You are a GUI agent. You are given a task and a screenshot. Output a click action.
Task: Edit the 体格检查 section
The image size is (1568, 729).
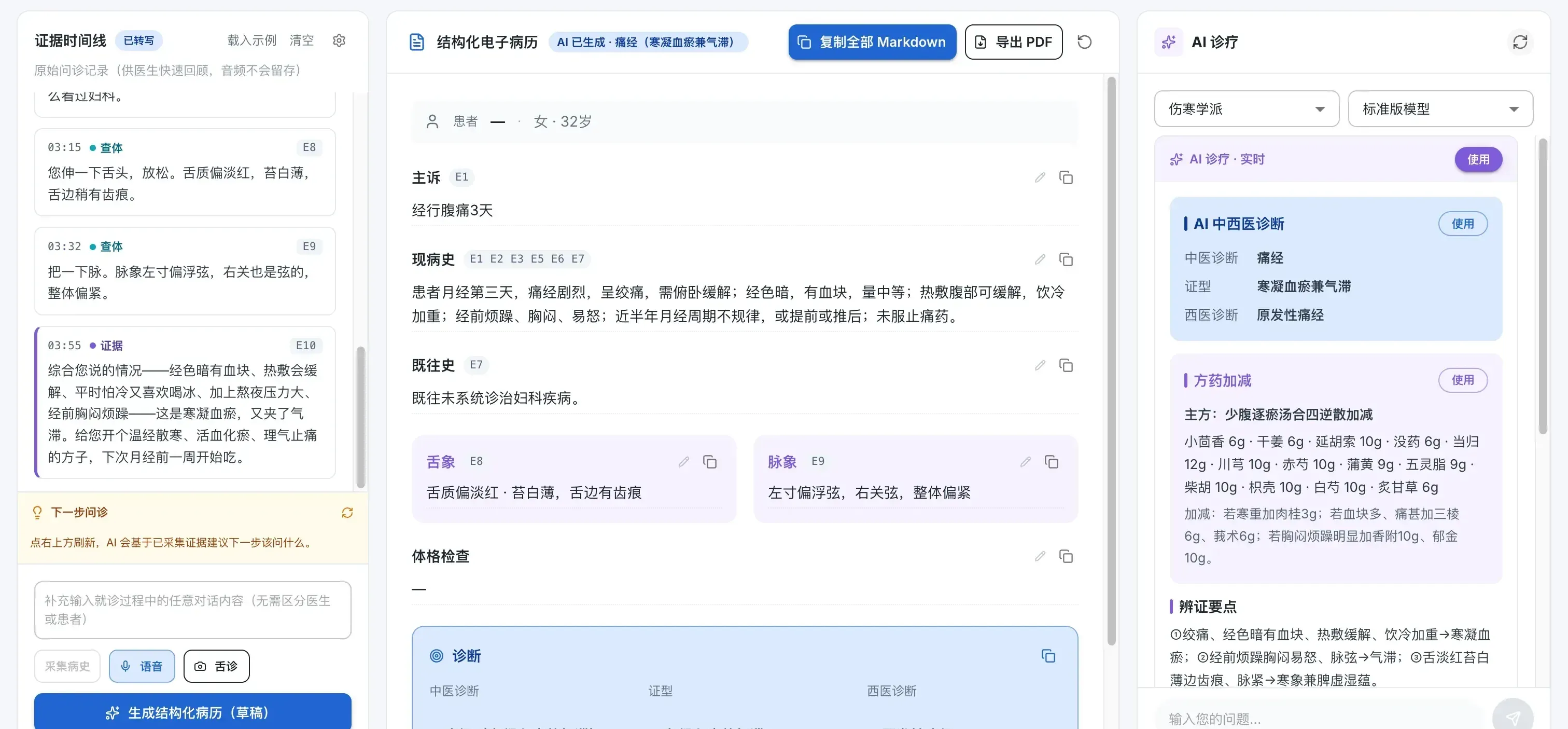pyautogui.click(x=1040, y=556)
